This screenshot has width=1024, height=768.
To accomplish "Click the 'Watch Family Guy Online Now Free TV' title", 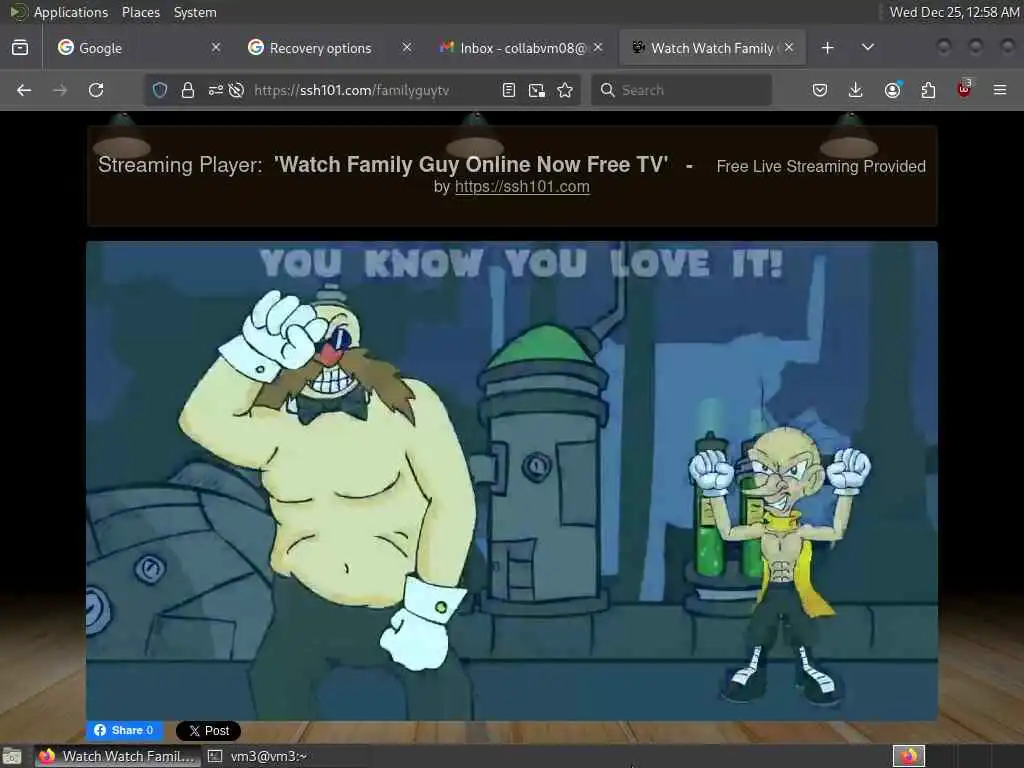I will 471,165.
